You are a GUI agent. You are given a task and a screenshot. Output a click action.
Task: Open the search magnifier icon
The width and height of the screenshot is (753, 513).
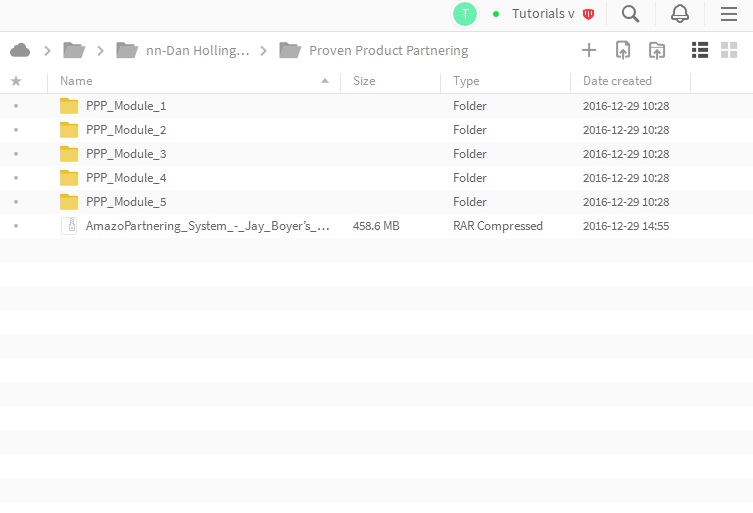[x=630, y=14]
